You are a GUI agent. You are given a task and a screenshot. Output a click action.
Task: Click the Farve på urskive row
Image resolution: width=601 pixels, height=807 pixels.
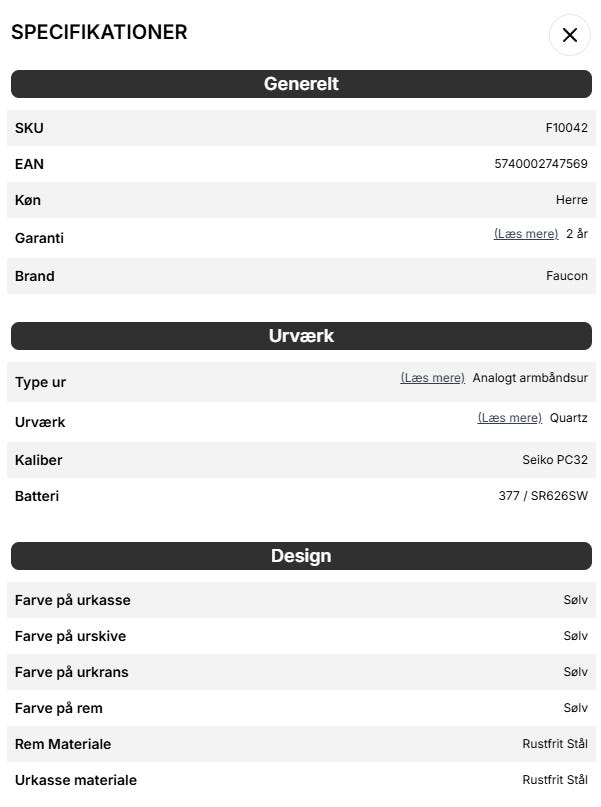[301, 636]
